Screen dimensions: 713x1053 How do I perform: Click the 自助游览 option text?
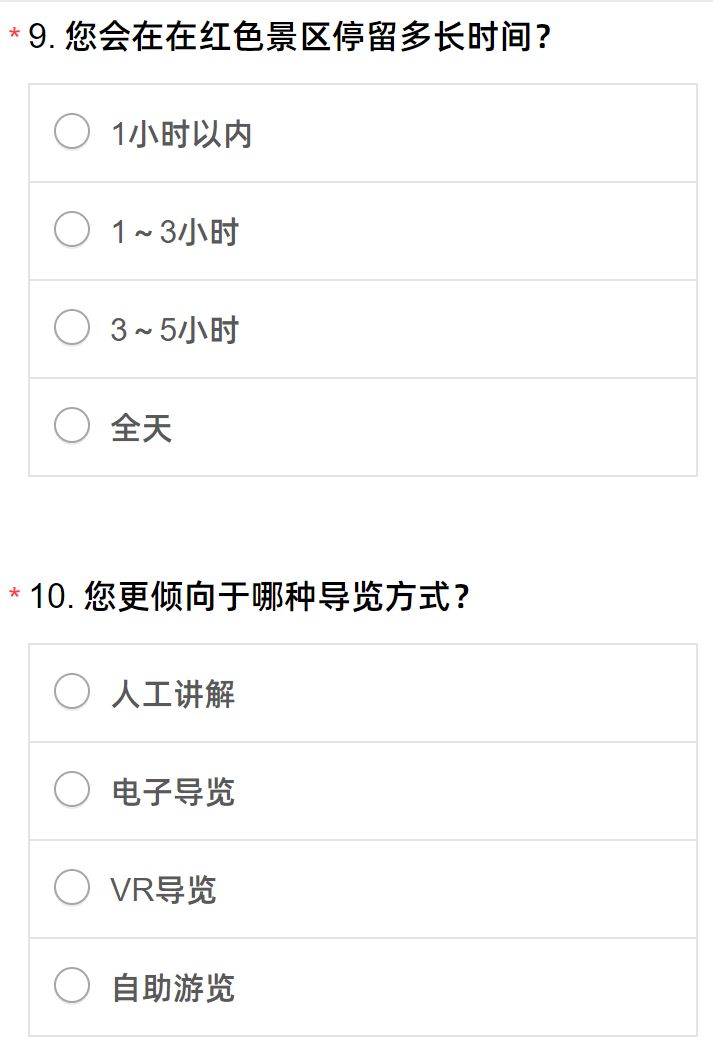tap(173, 988)
